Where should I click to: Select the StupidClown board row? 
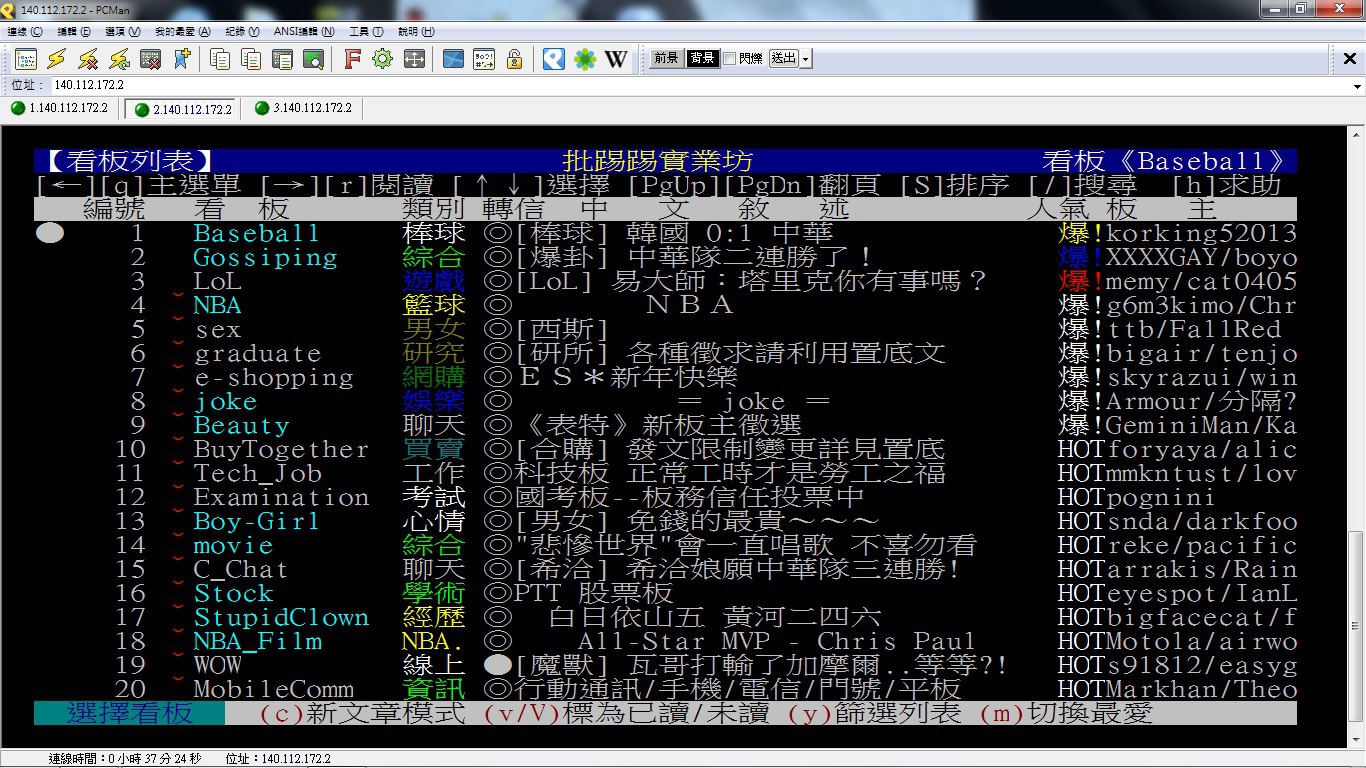click(x=665, y=617)
